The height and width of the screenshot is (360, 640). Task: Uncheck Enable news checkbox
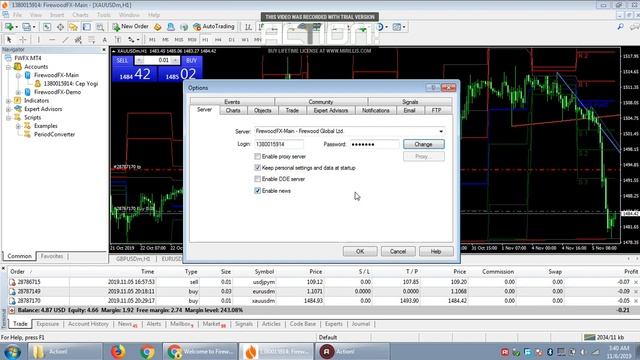point(258,191)
